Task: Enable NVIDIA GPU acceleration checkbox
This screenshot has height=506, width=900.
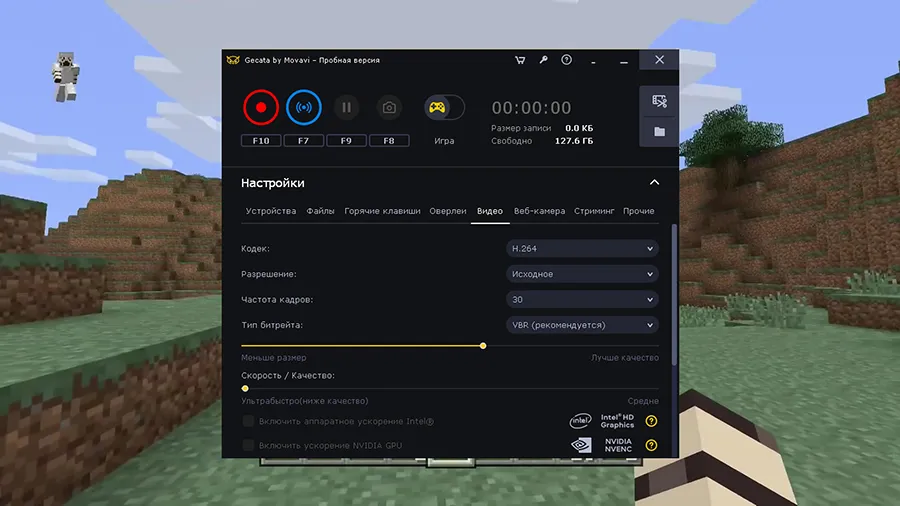Action: pos(248,445)
